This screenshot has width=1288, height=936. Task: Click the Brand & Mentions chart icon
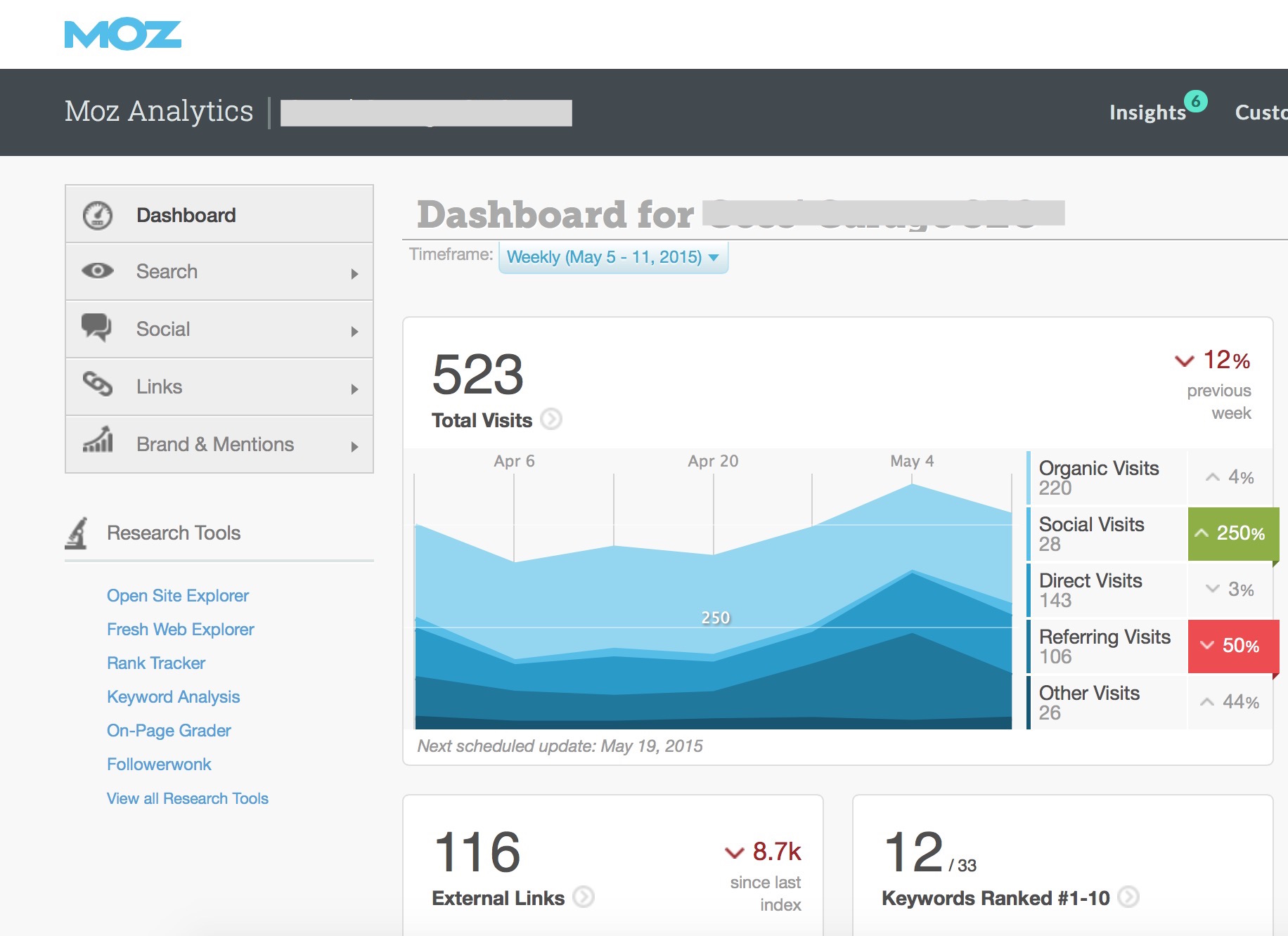click(98, 439)
